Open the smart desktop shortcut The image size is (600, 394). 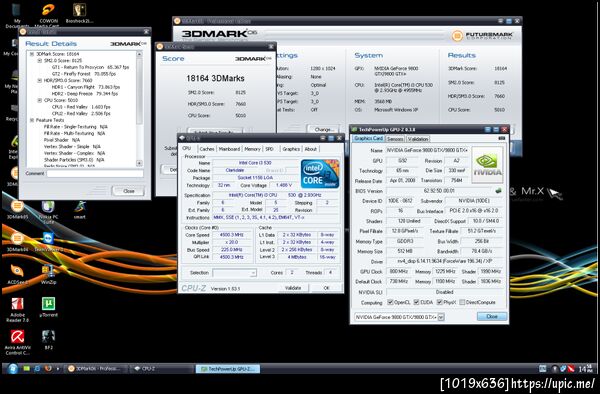point(80,210)
